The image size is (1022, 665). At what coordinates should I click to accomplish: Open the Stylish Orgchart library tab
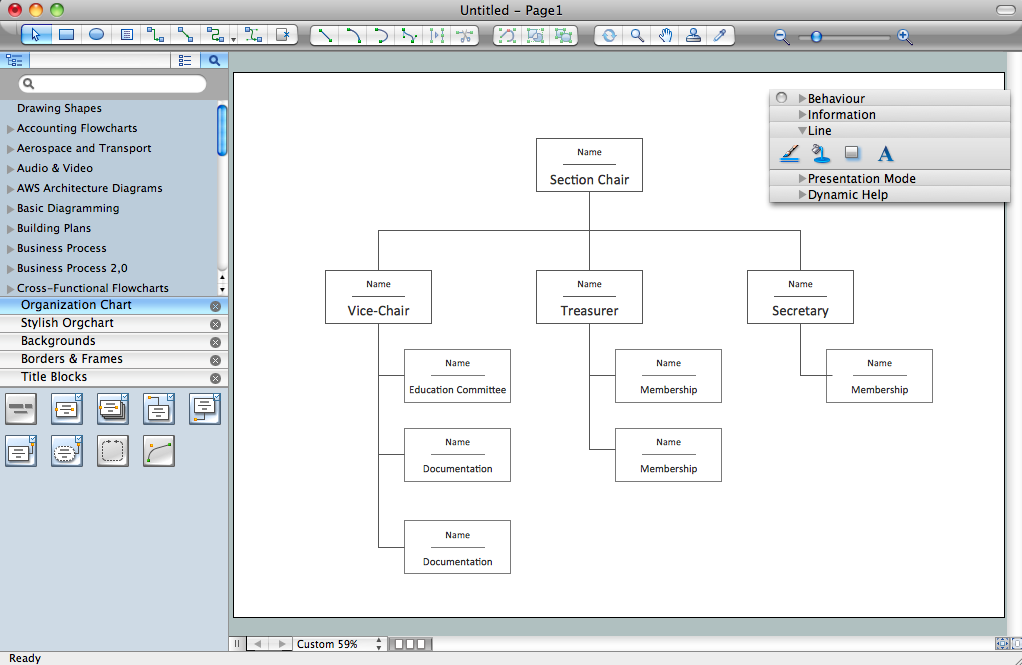[x=67, y=323]
